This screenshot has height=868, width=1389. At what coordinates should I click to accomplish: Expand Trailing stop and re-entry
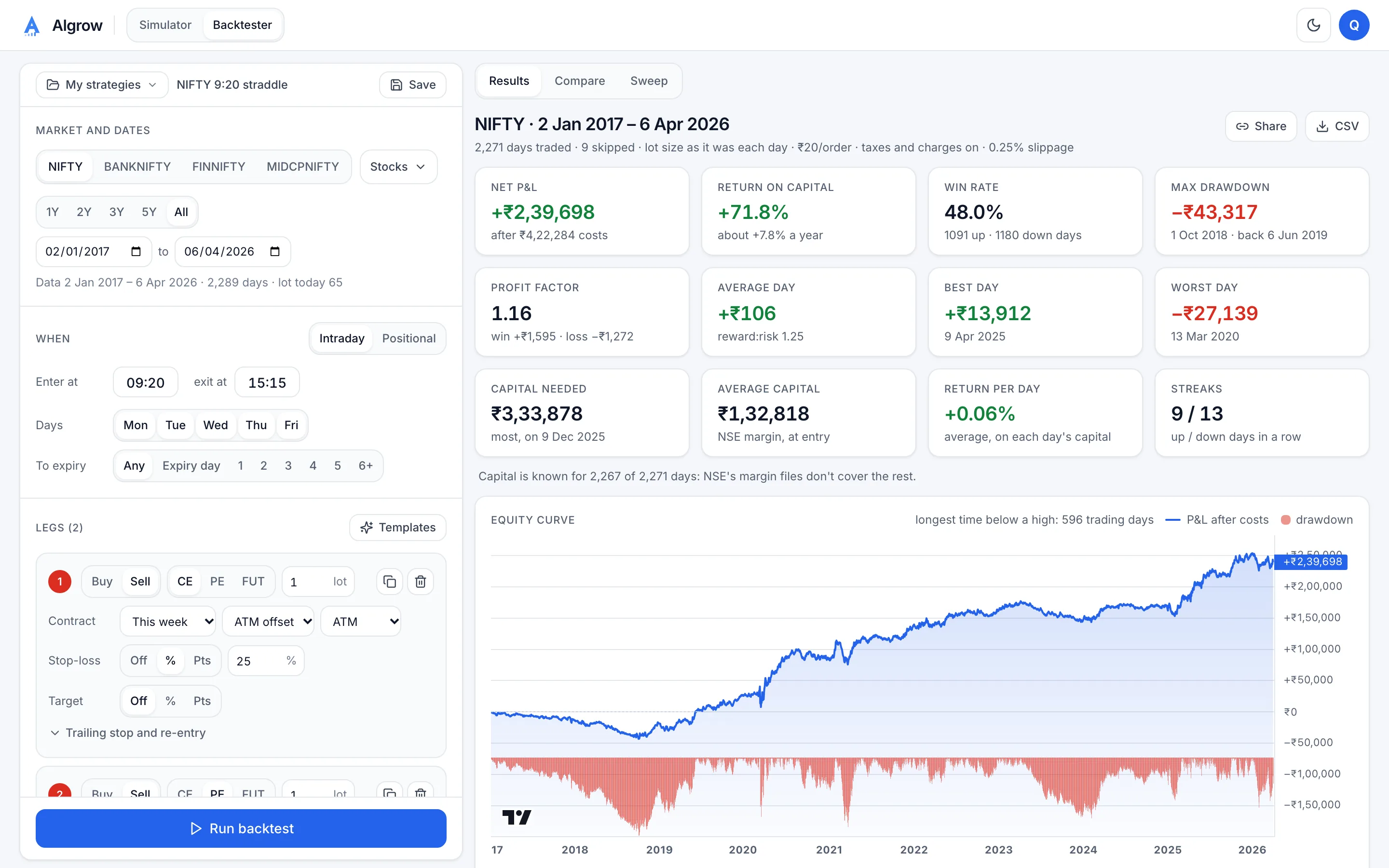128,733
